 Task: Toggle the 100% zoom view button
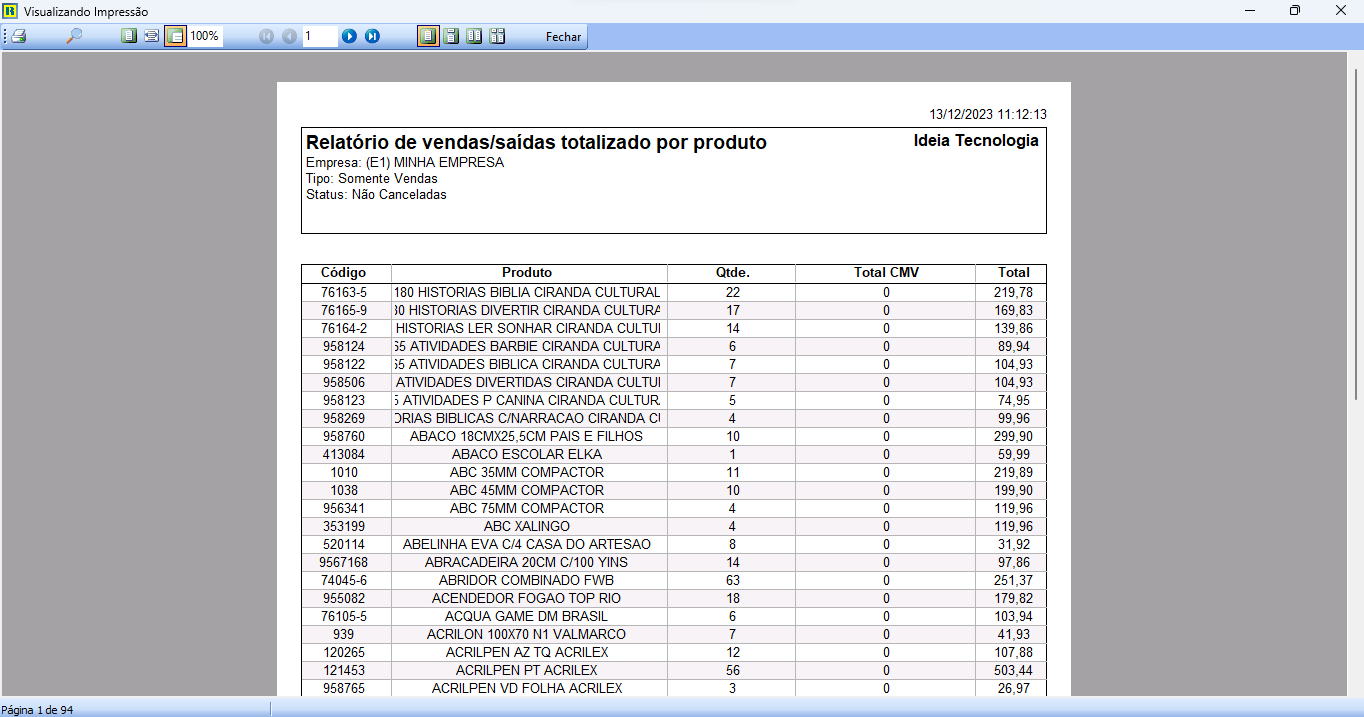pos(175,36)
